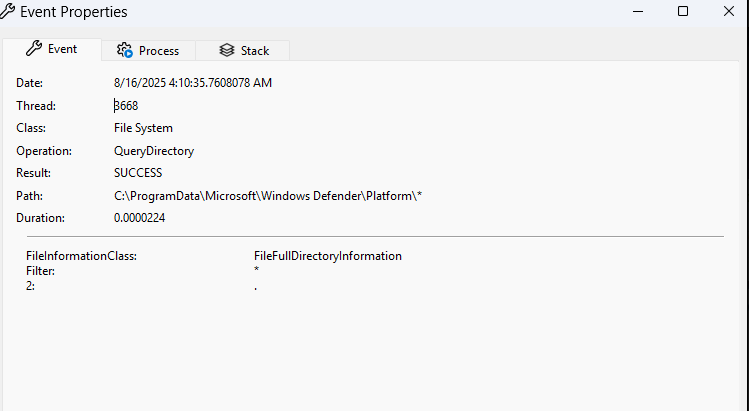Switch to the Process tab
Image resolution: width=749 pixels, height=411 pixels.
(148, 50)
